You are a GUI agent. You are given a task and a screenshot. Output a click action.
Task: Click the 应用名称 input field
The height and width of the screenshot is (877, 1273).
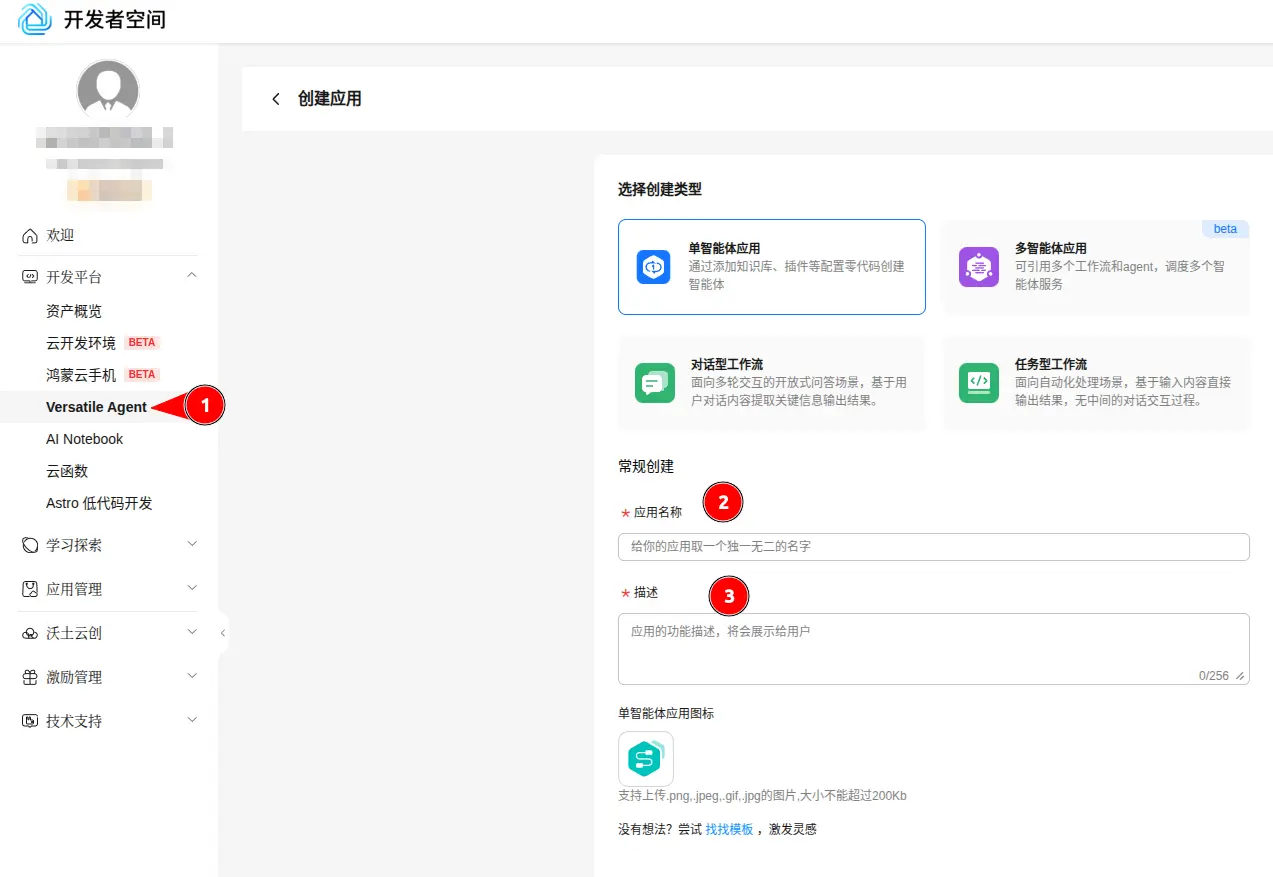tap(934, 547)
